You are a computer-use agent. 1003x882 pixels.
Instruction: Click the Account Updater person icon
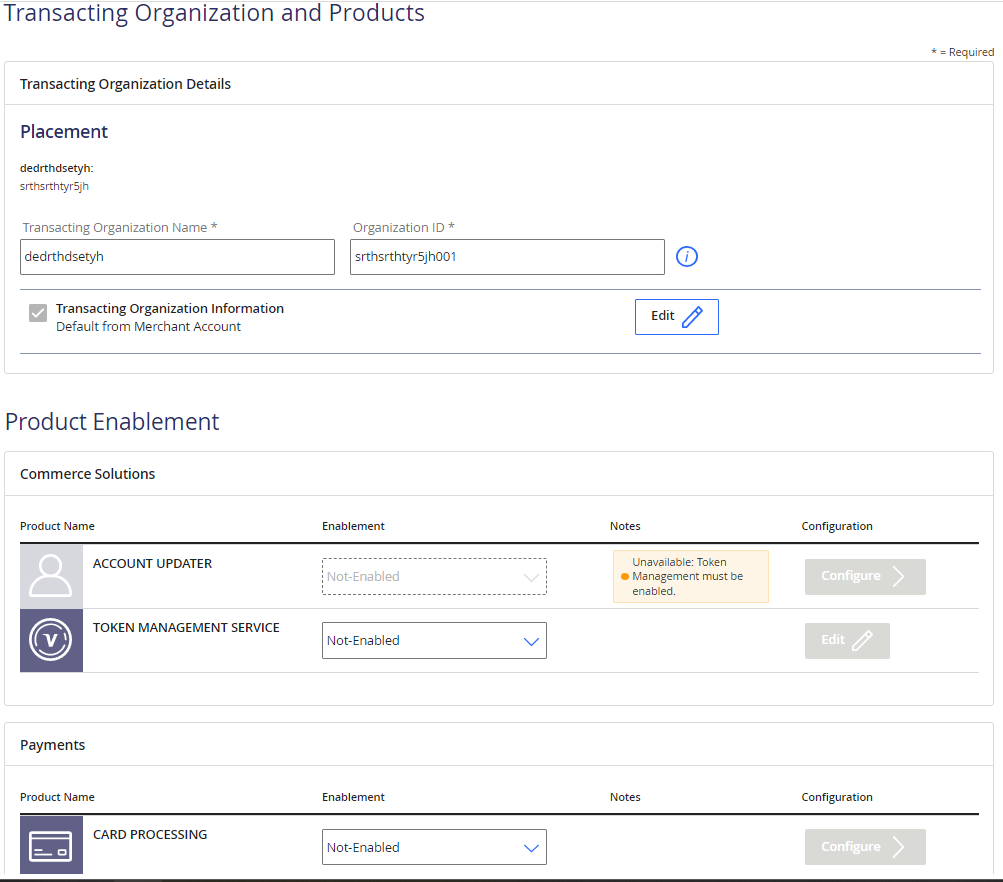pyautogui.click(x=51, y=576)
